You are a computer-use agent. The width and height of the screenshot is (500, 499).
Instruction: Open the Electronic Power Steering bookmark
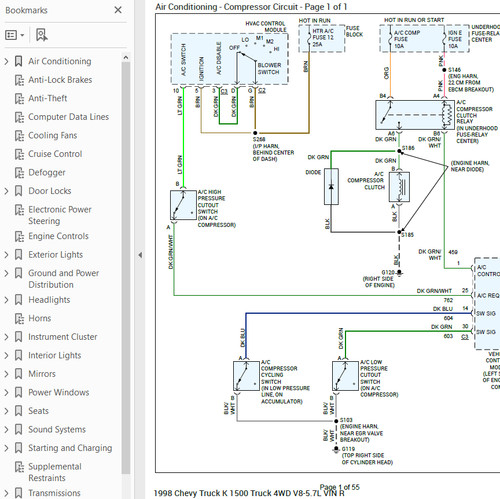coord(60,215)
